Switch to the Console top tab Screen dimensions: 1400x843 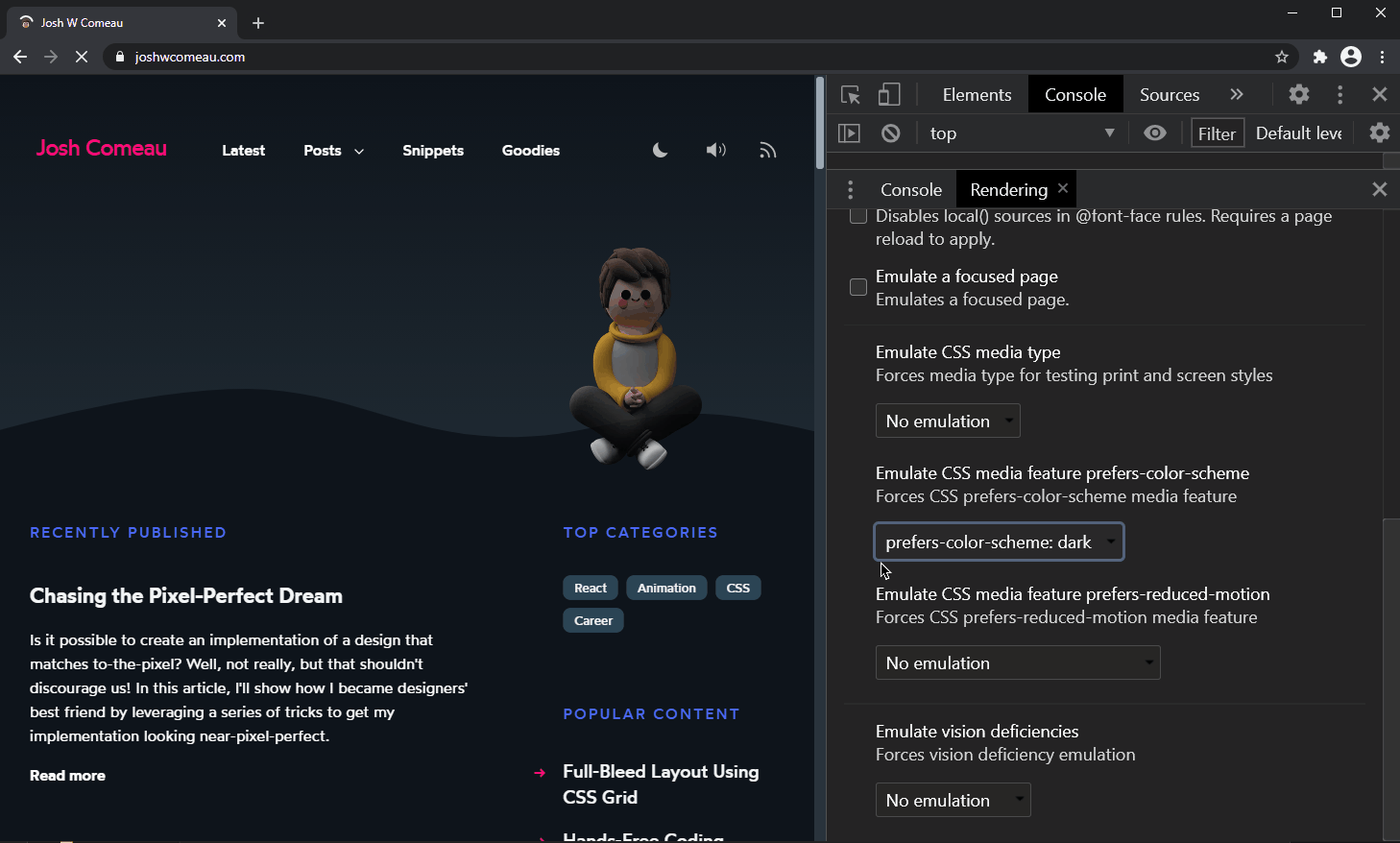(x=1075, y=94)
